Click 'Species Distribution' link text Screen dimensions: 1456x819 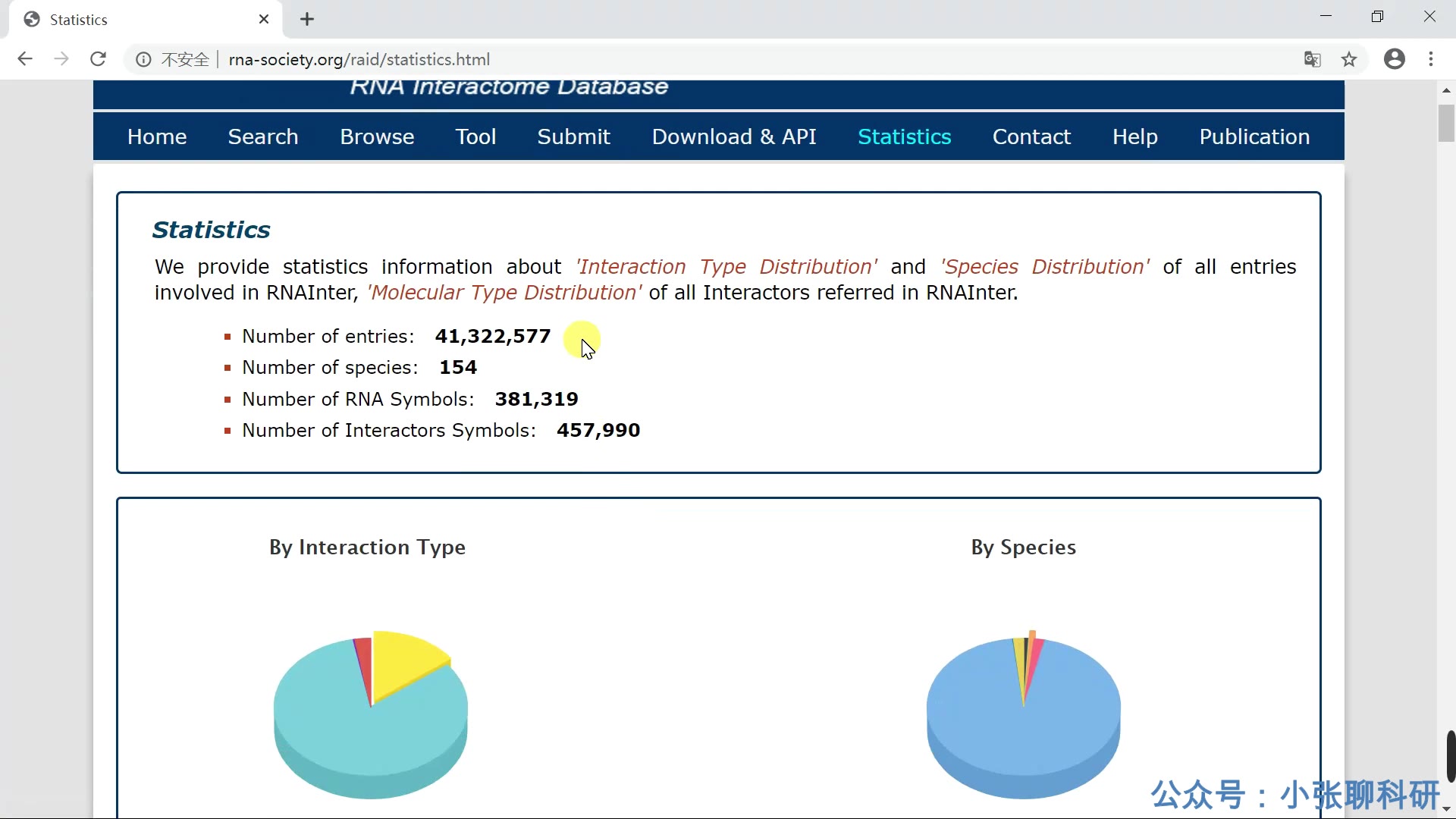point(1045,267)
